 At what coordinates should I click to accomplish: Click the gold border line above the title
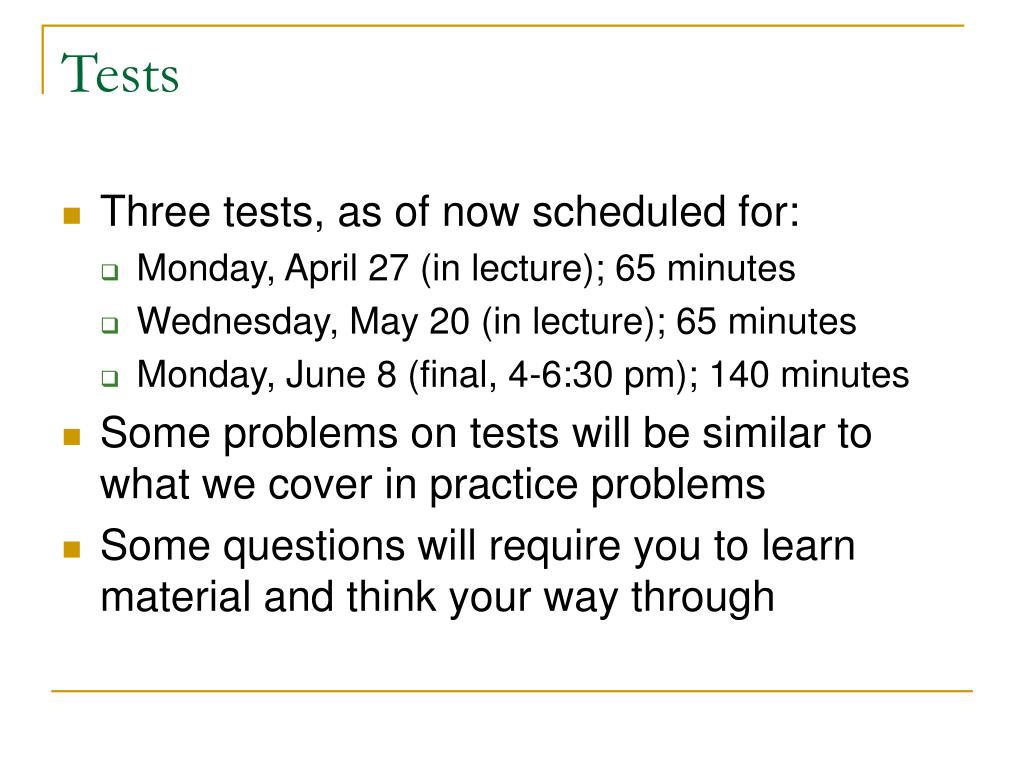tap(503, 25)
